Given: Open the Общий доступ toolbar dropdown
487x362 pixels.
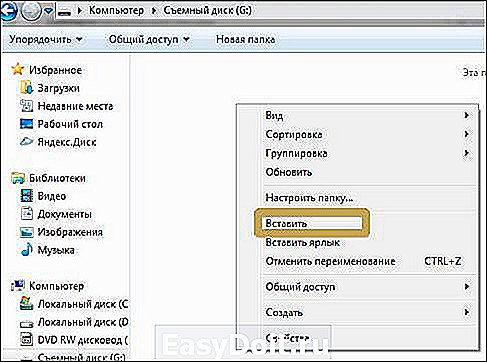Looking at the screenshot, I should 149,39.
